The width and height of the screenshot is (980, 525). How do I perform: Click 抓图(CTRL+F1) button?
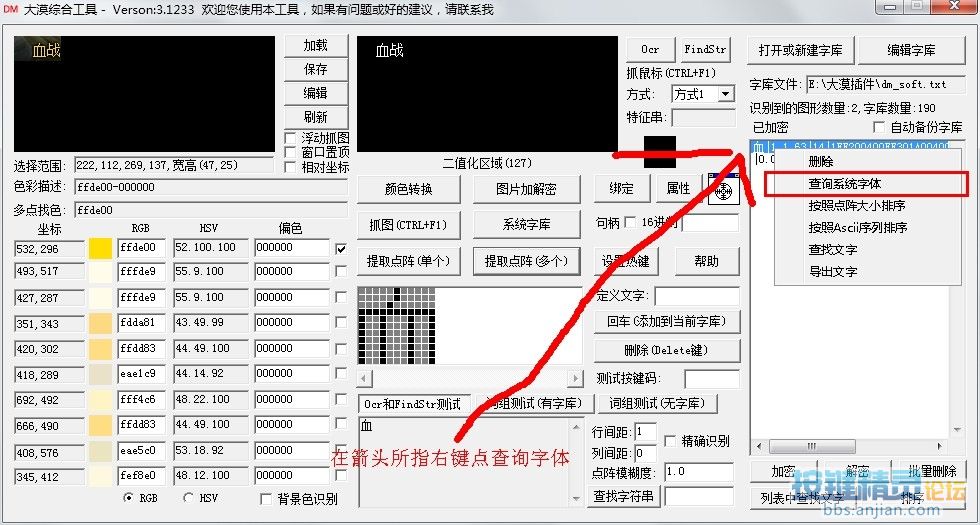[x=409, y=225]
